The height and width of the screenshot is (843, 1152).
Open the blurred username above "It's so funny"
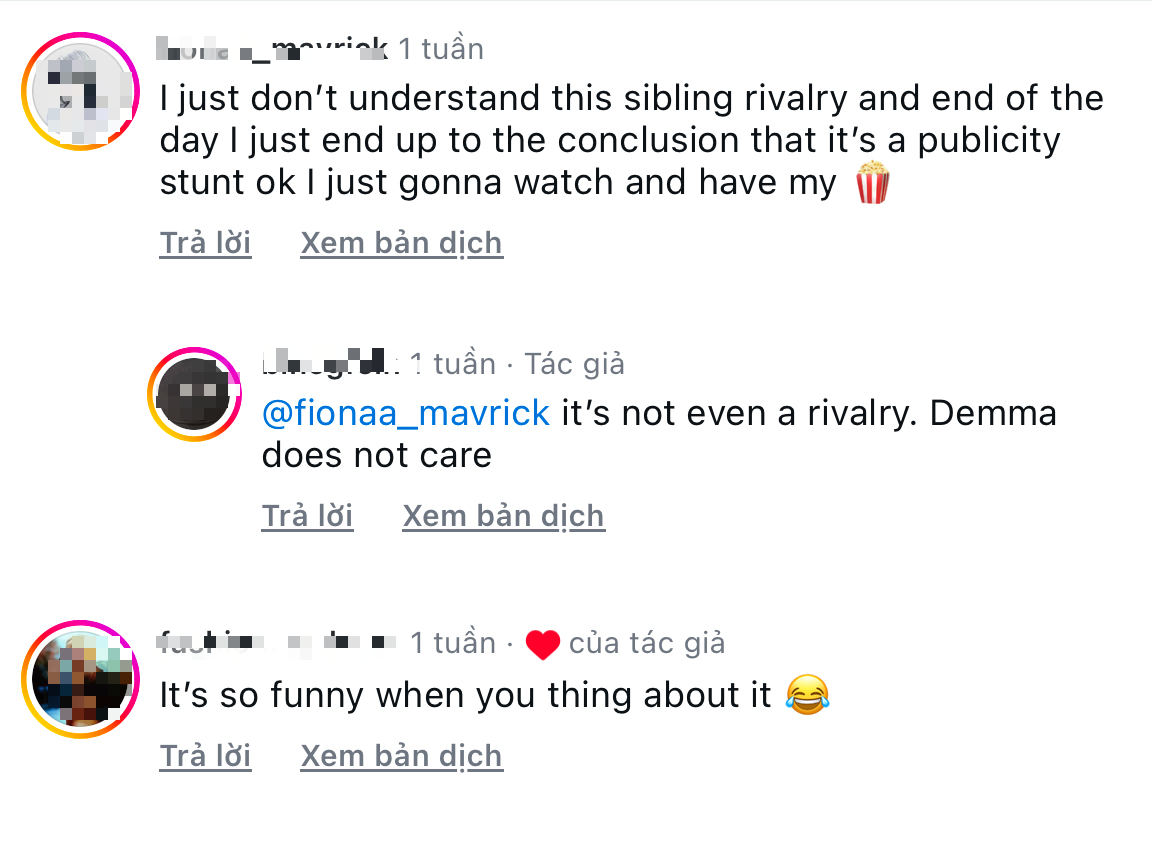[x=277, y=642]
